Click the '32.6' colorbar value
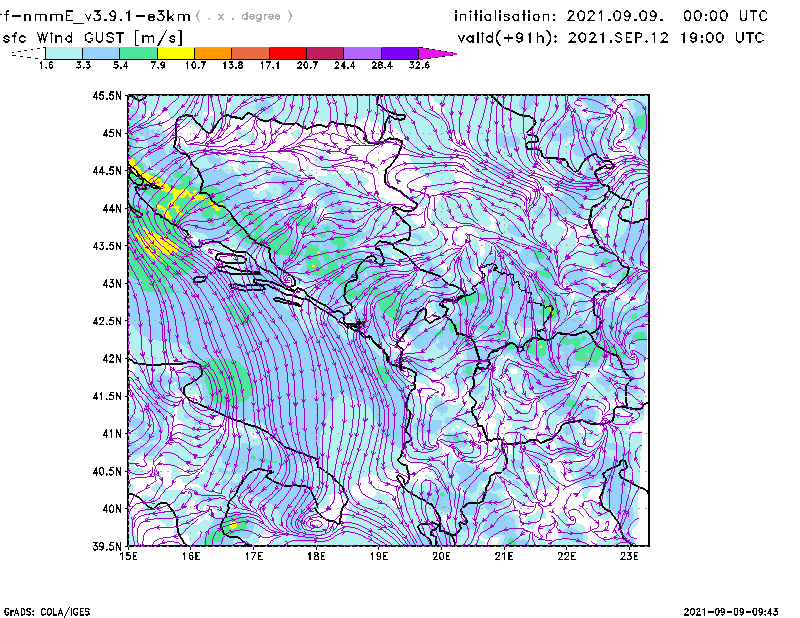Viewport: 800px width, 618px height. [419, 65]
